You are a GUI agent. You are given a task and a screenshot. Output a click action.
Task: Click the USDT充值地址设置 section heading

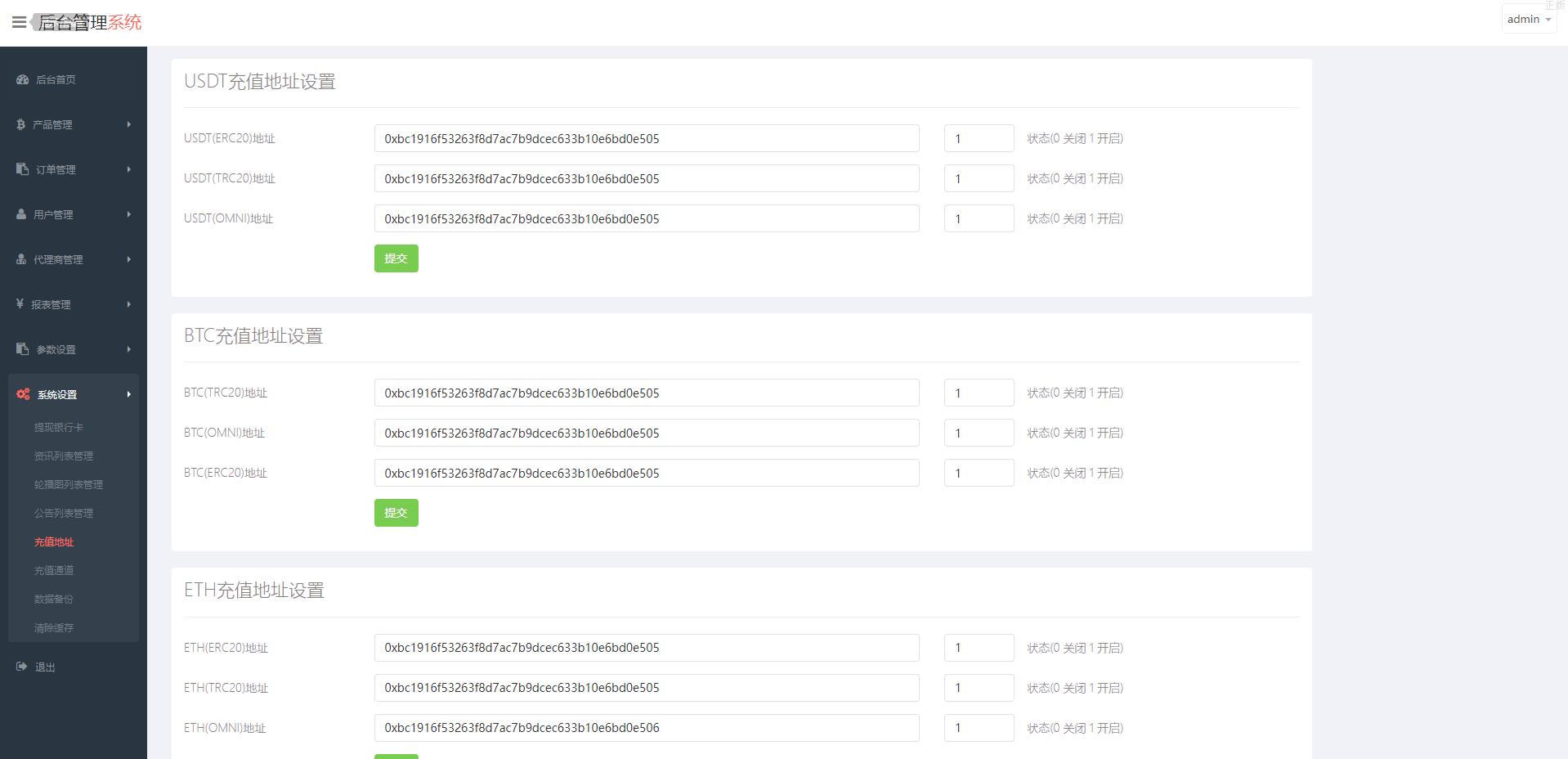click(260, 82)
